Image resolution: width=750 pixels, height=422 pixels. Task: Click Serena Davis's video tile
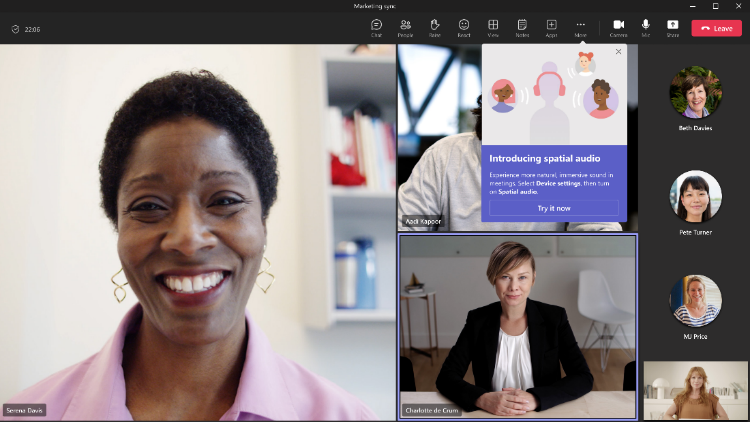coord(198,232)
